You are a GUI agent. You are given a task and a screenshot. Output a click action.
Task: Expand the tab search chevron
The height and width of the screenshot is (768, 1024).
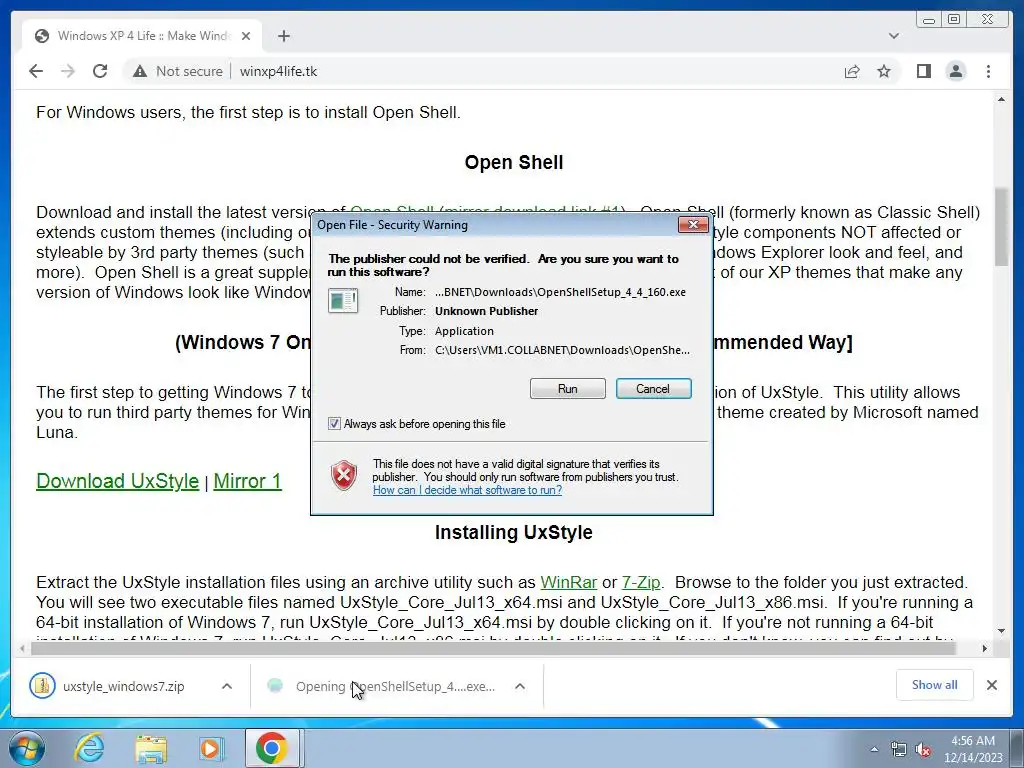coord(894,36)
